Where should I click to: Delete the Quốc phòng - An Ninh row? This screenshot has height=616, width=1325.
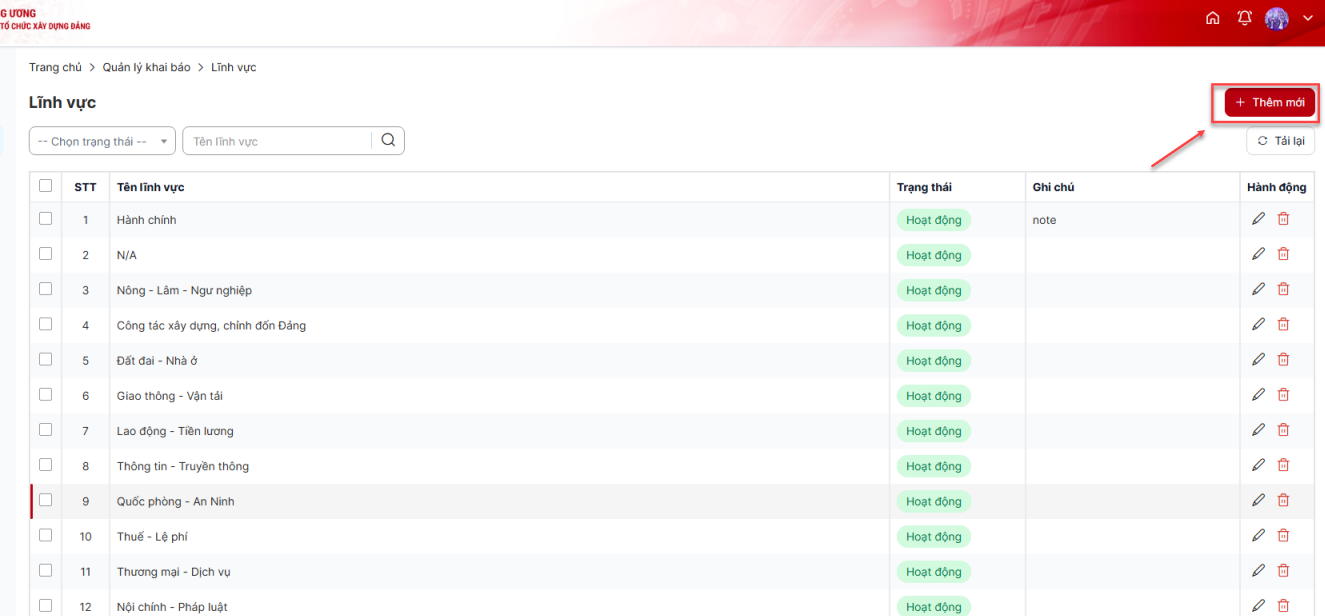pos(1283,500)
